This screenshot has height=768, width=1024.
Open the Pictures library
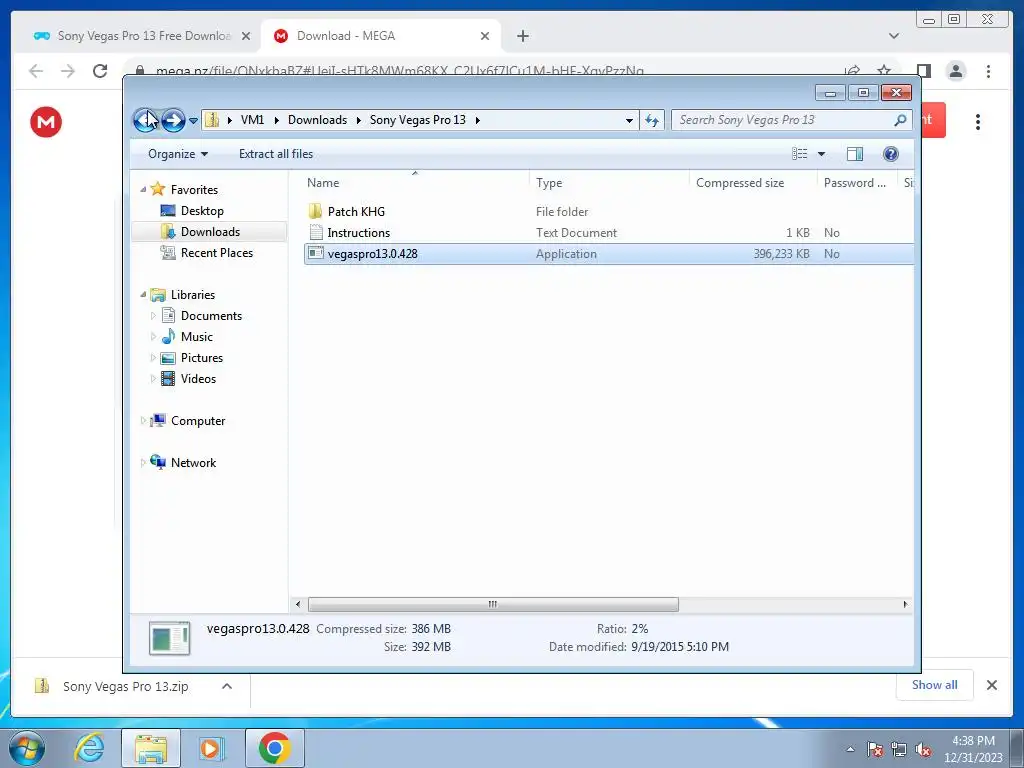pos(201,358)
